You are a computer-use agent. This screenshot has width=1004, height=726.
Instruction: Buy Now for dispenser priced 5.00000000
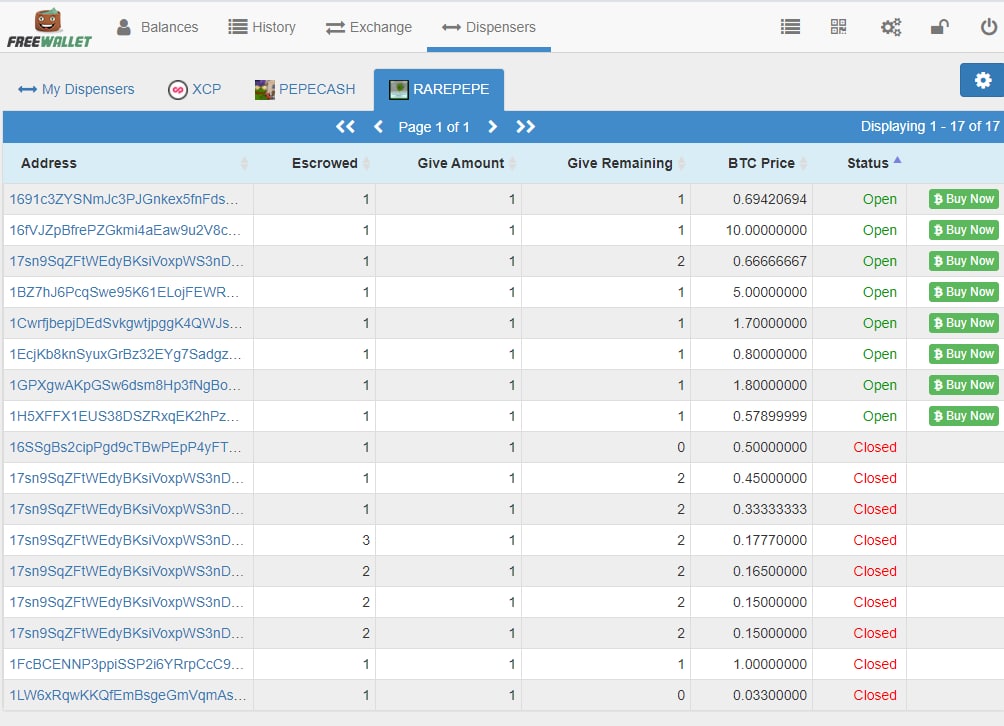pyautogui.click(x=964, y=292)
